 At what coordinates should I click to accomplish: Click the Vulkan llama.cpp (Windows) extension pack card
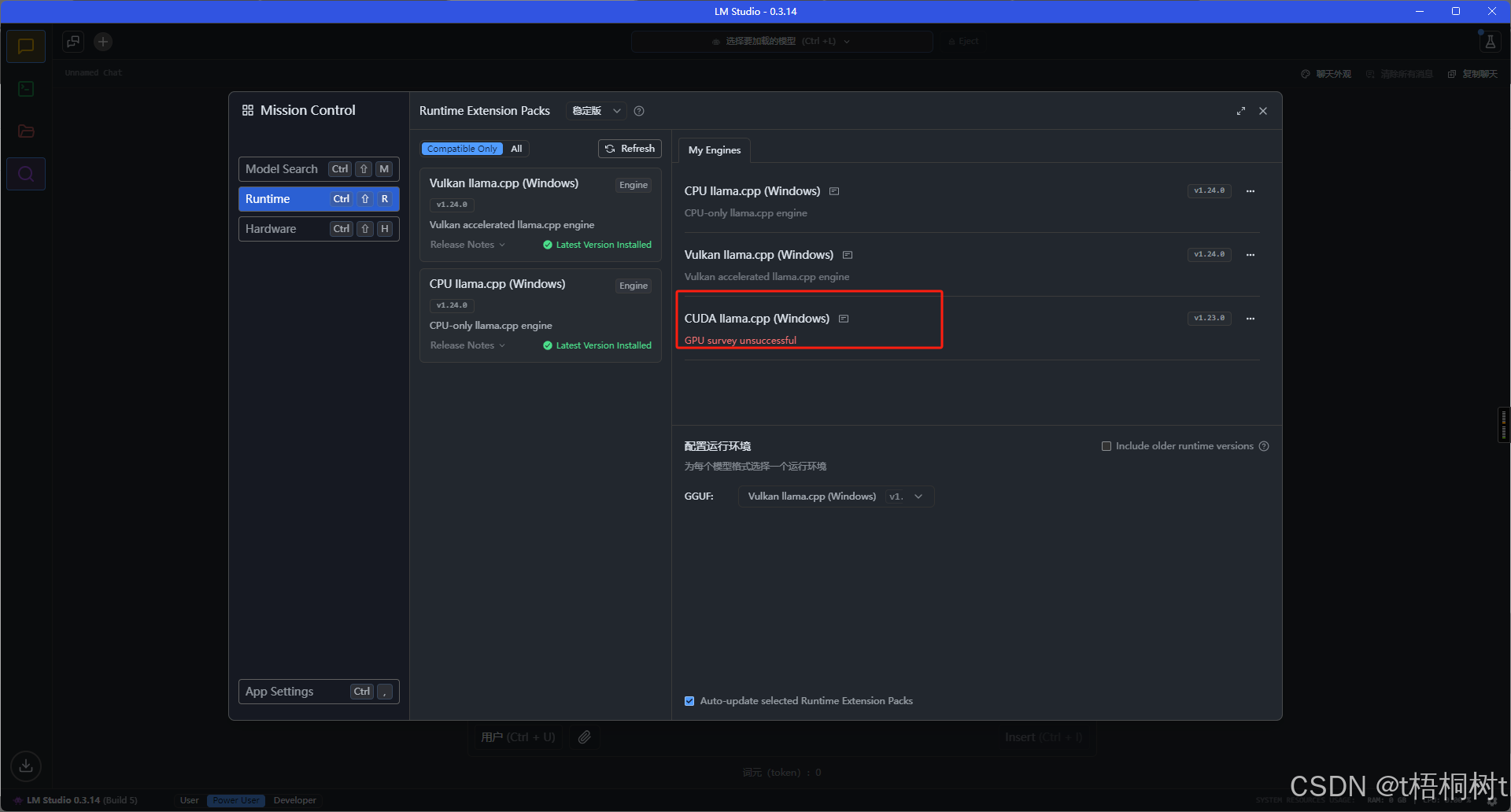[541, 214]
